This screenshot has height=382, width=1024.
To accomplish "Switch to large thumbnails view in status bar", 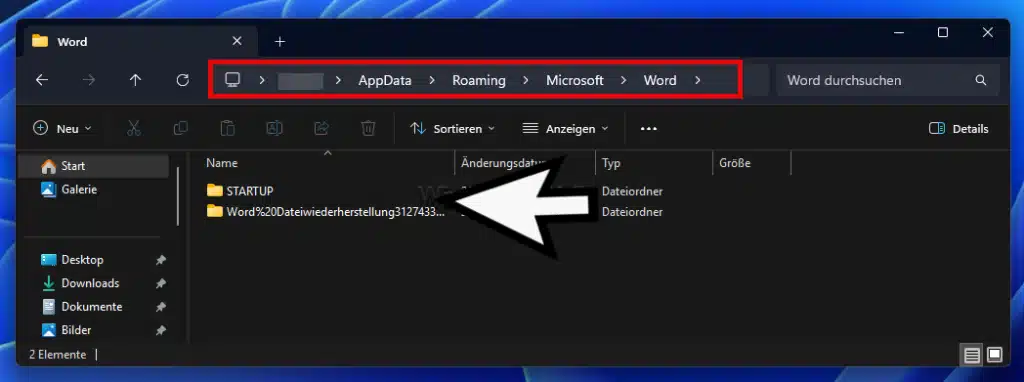I will coord(995,355).
